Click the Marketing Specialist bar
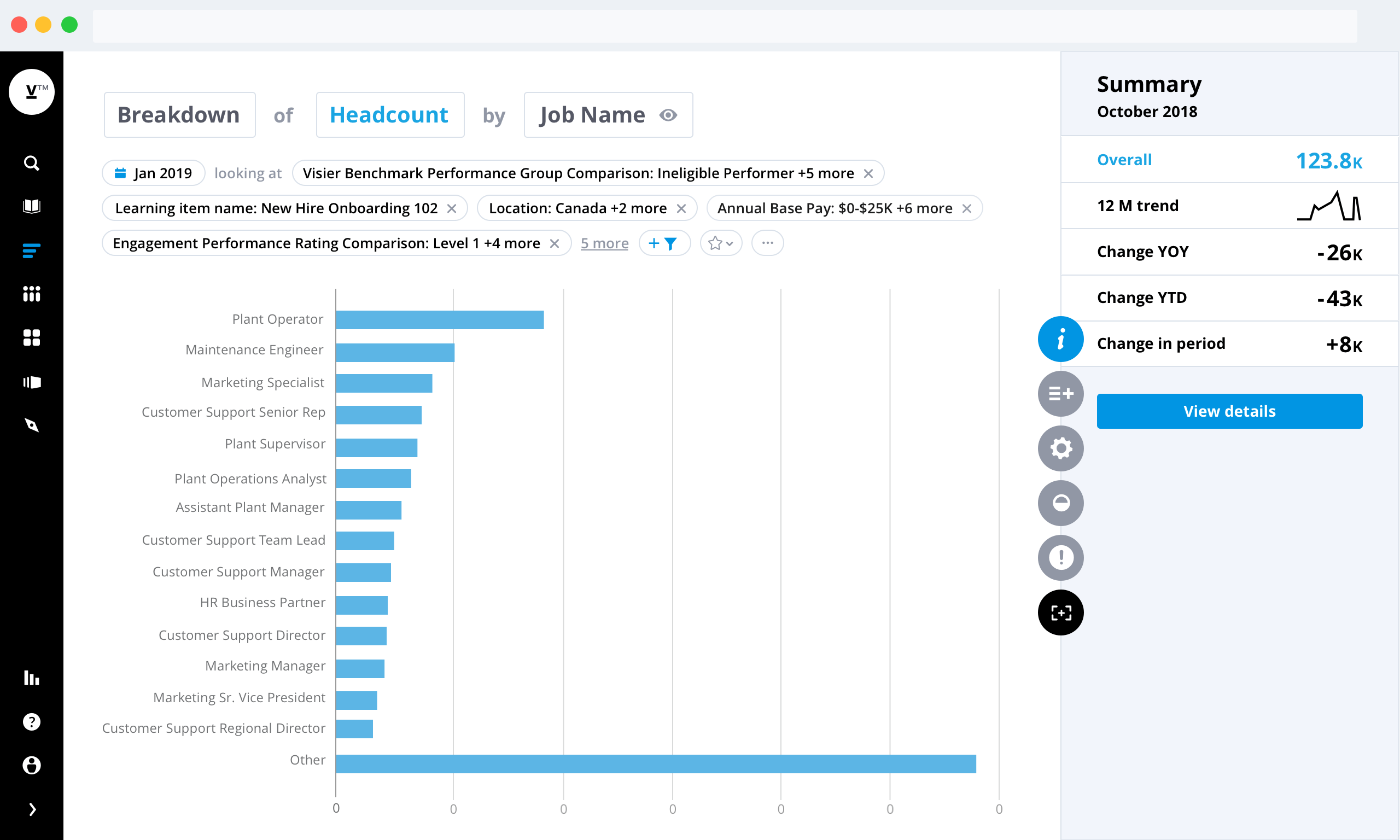The width and height of the screenshot is (1400, 840). pyautogui.click(x=384, y=383)
